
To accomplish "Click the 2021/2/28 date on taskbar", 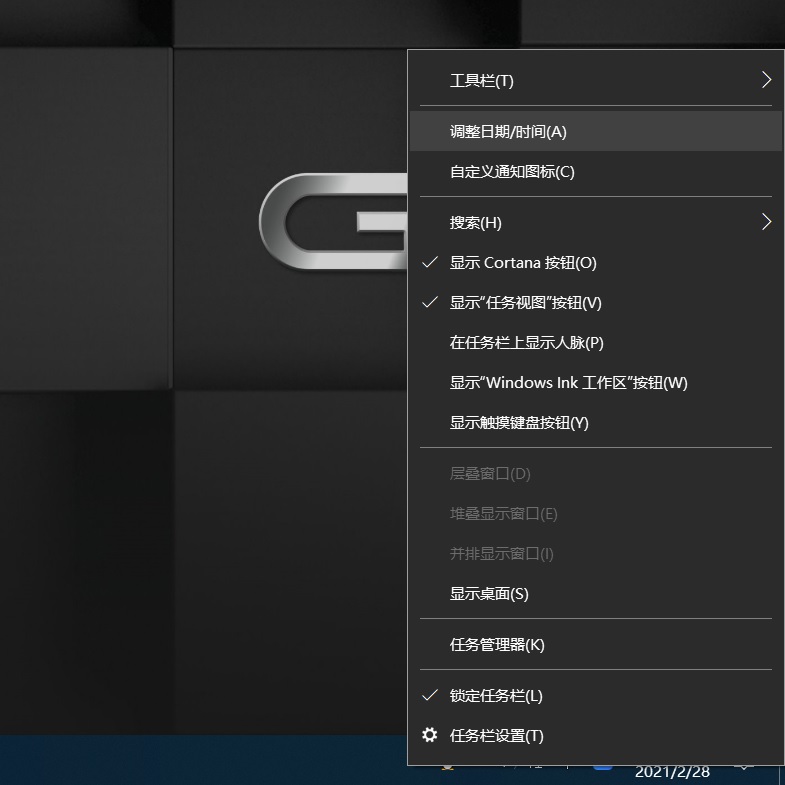I will pyautogui.click(x=671, y=772).
